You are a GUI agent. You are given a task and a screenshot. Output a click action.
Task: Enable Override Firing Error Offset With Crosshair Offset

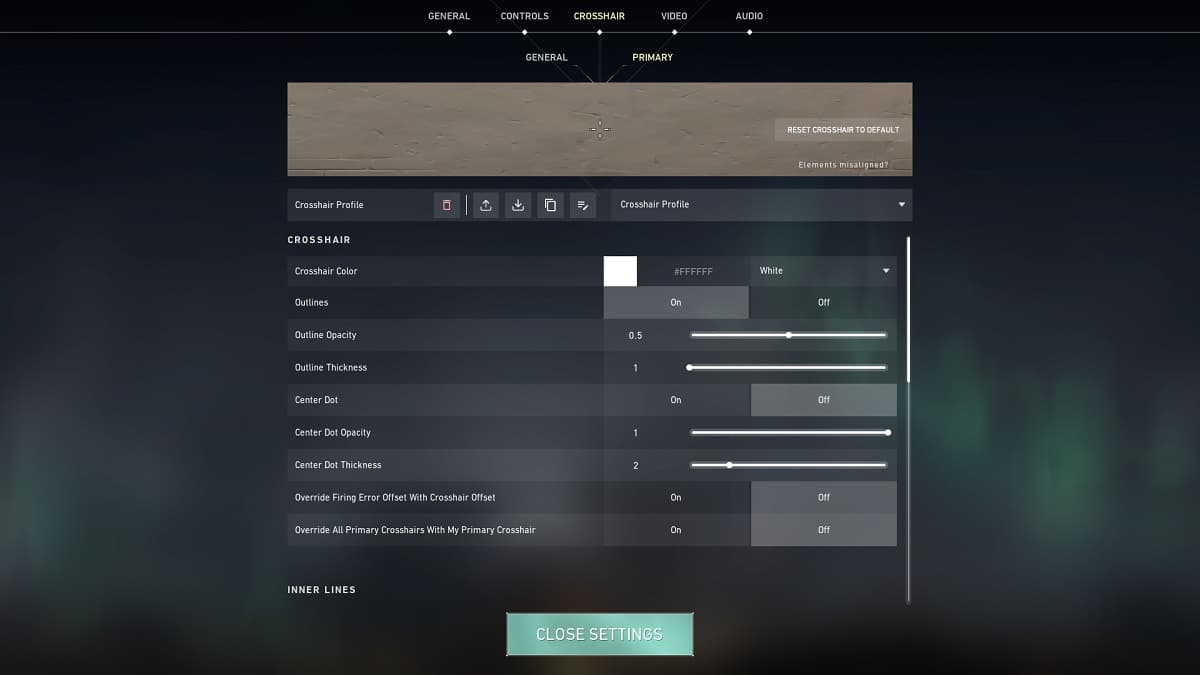click(676, 497)
